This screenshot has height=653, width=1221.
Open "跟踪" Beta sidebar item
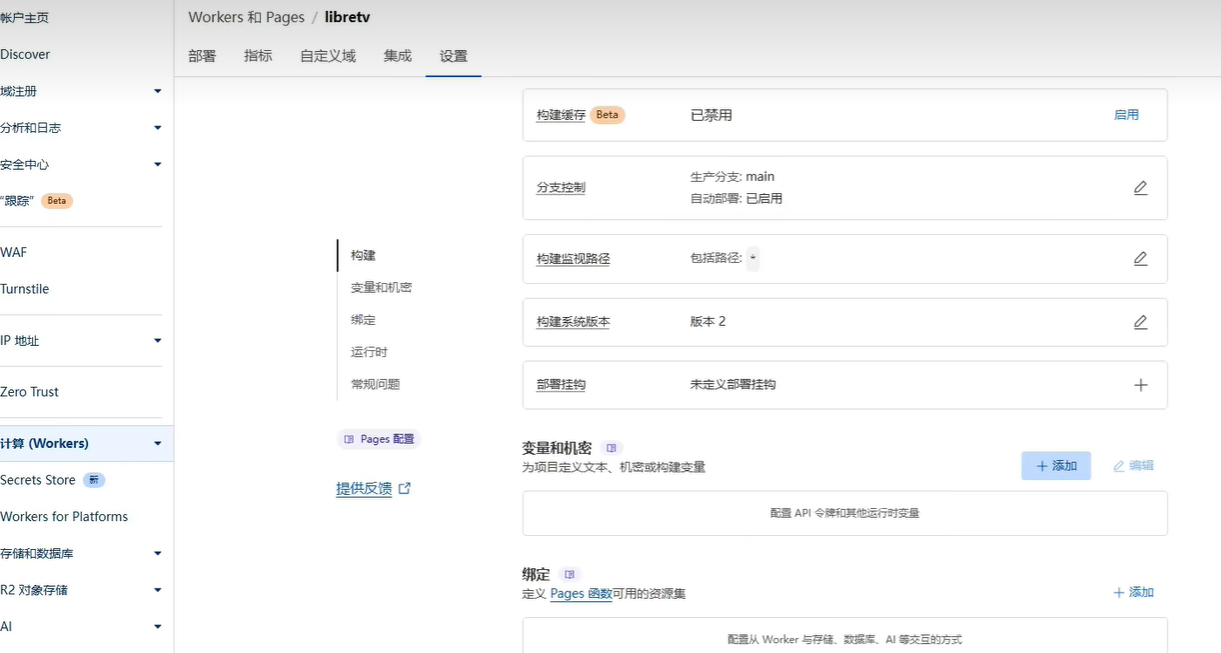[37, 201]
